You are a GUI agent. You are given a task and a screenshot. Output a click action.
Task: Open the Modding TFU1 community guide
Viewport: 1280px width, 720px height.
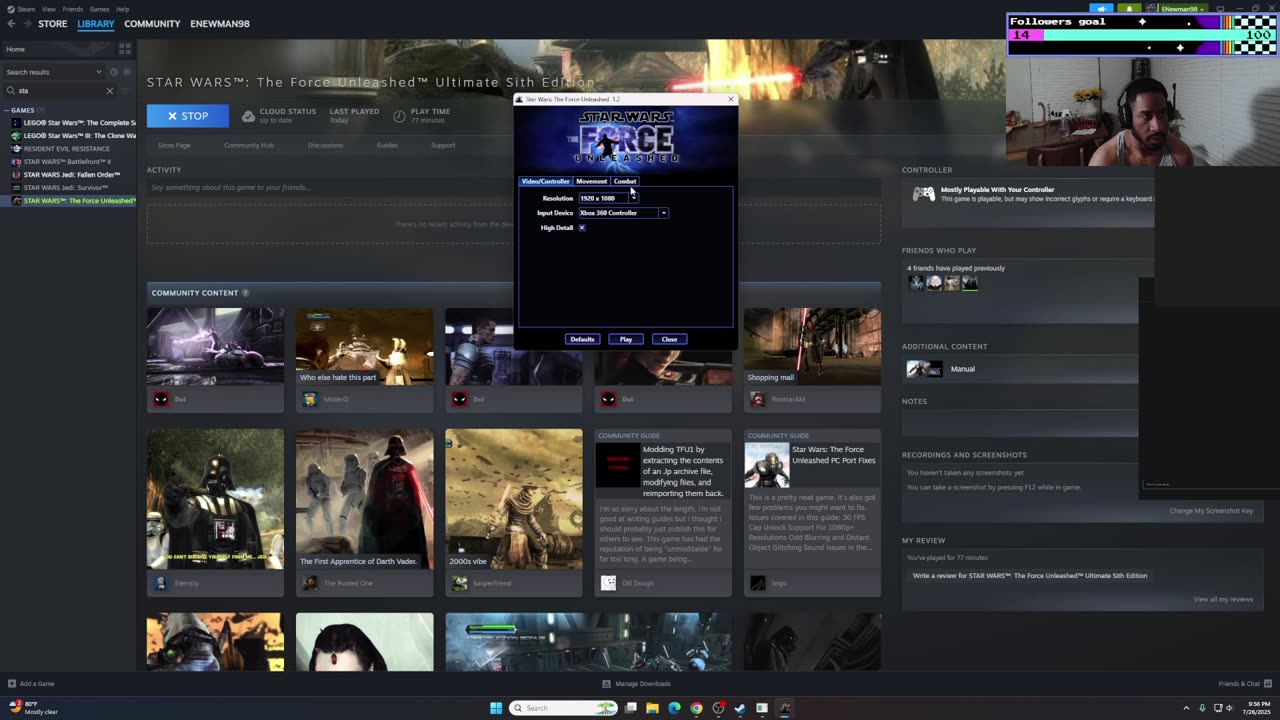coord(663,497)
